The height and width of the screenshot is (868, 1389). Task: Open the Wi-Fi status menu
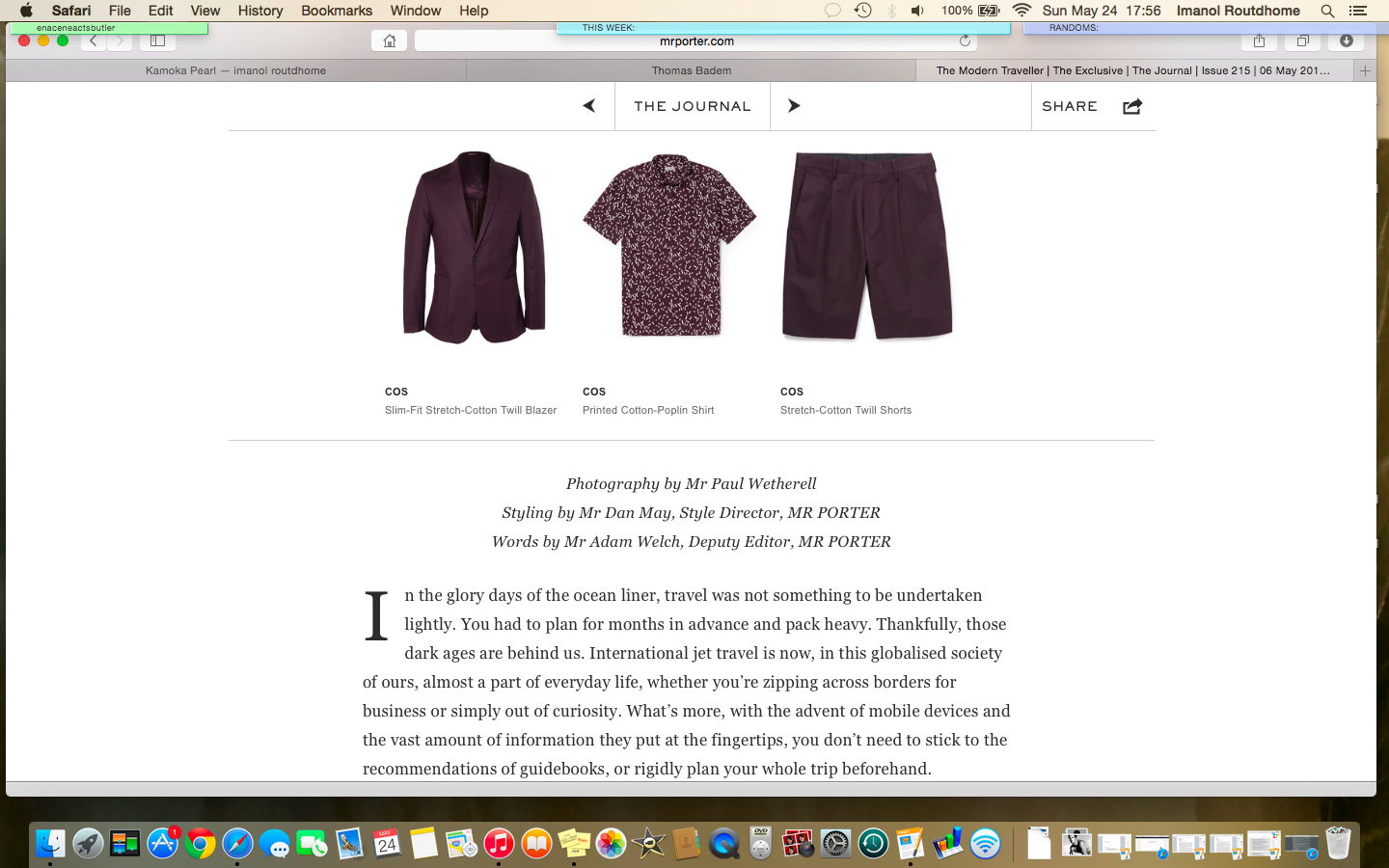coord(1021,11)
